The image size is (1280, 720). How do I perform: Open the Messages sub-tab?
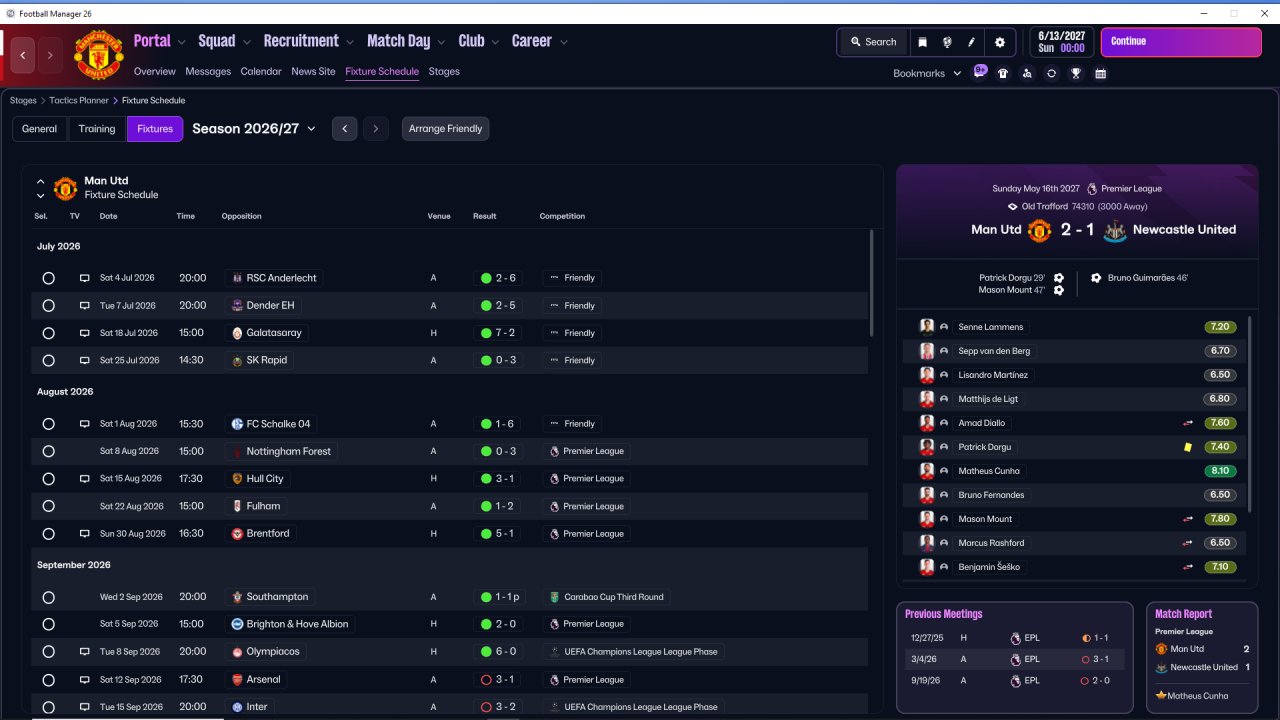click(x=208, y=72)
